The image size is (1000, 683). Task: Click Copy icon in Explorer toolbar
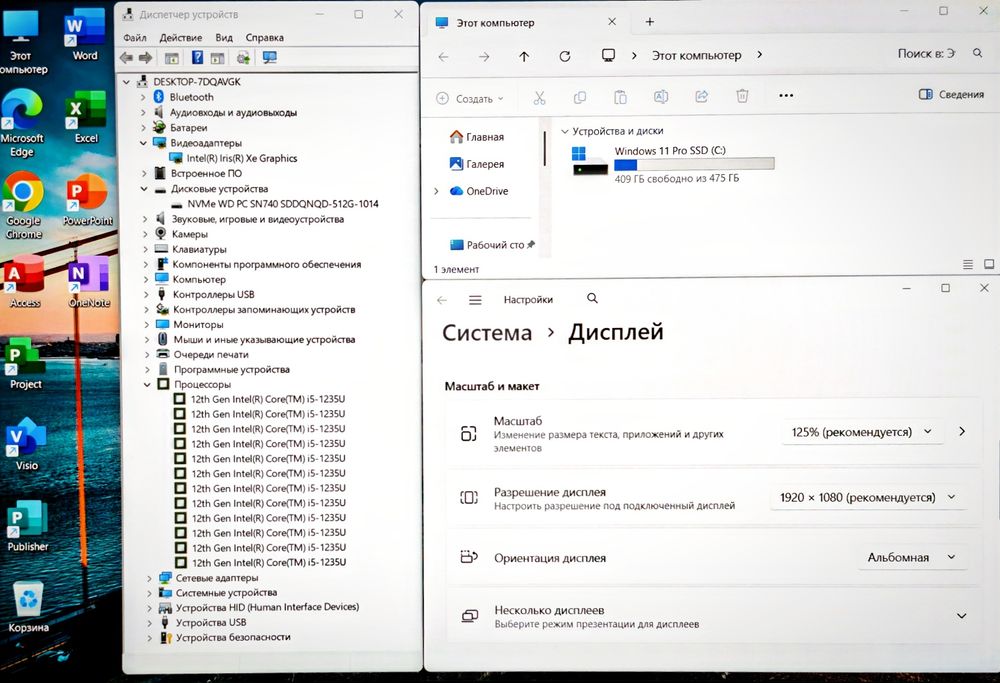pyautogui.click(x=580, y=98)
